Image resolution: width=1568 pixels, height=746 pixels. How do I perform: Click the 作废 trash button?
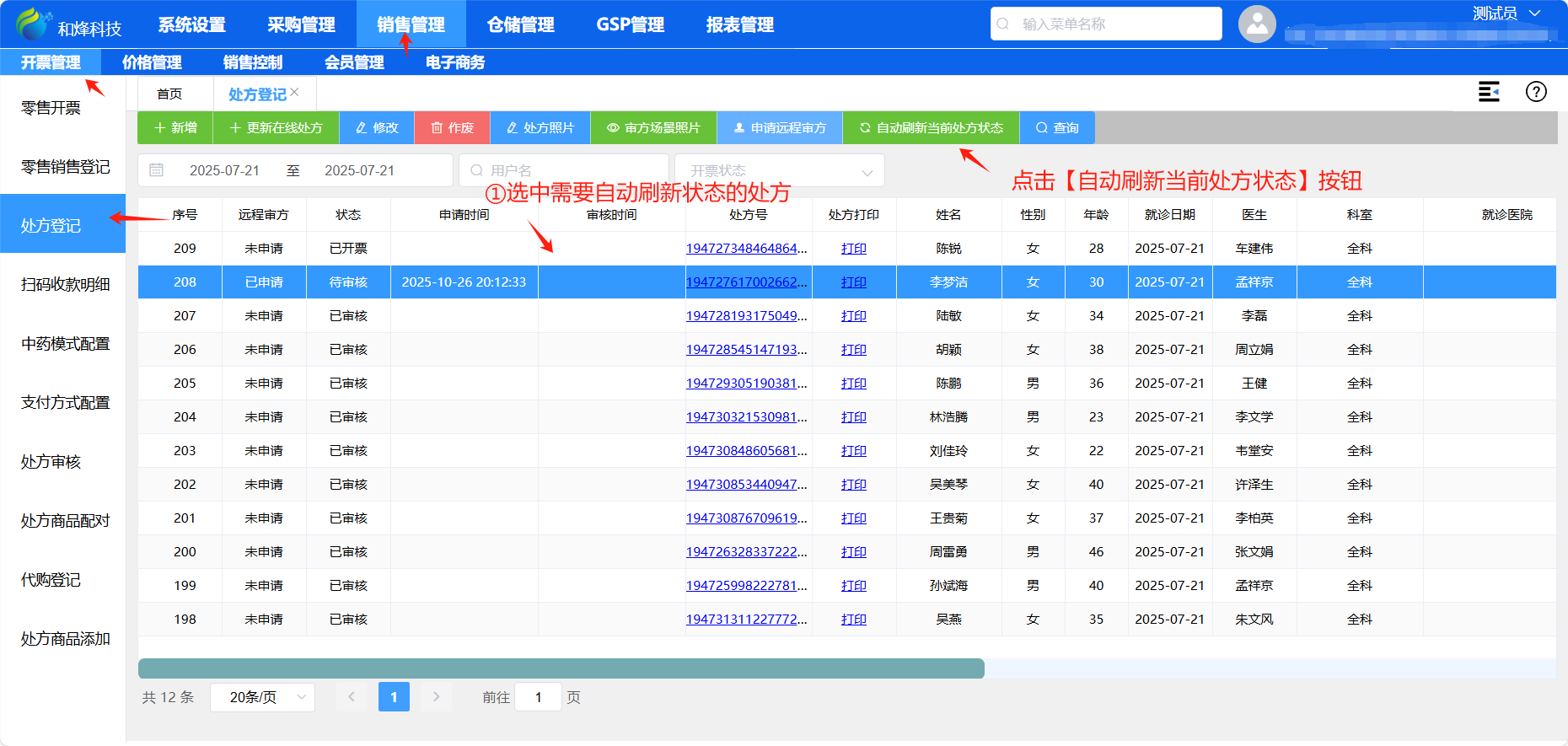tap(452, 128)
